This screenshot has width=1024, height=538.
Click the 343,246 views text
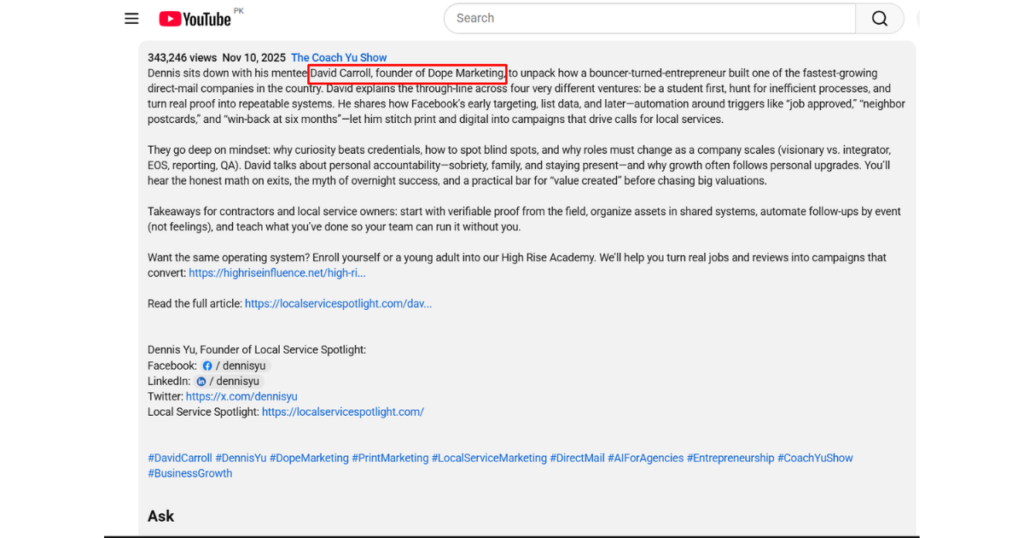(182, 57)
